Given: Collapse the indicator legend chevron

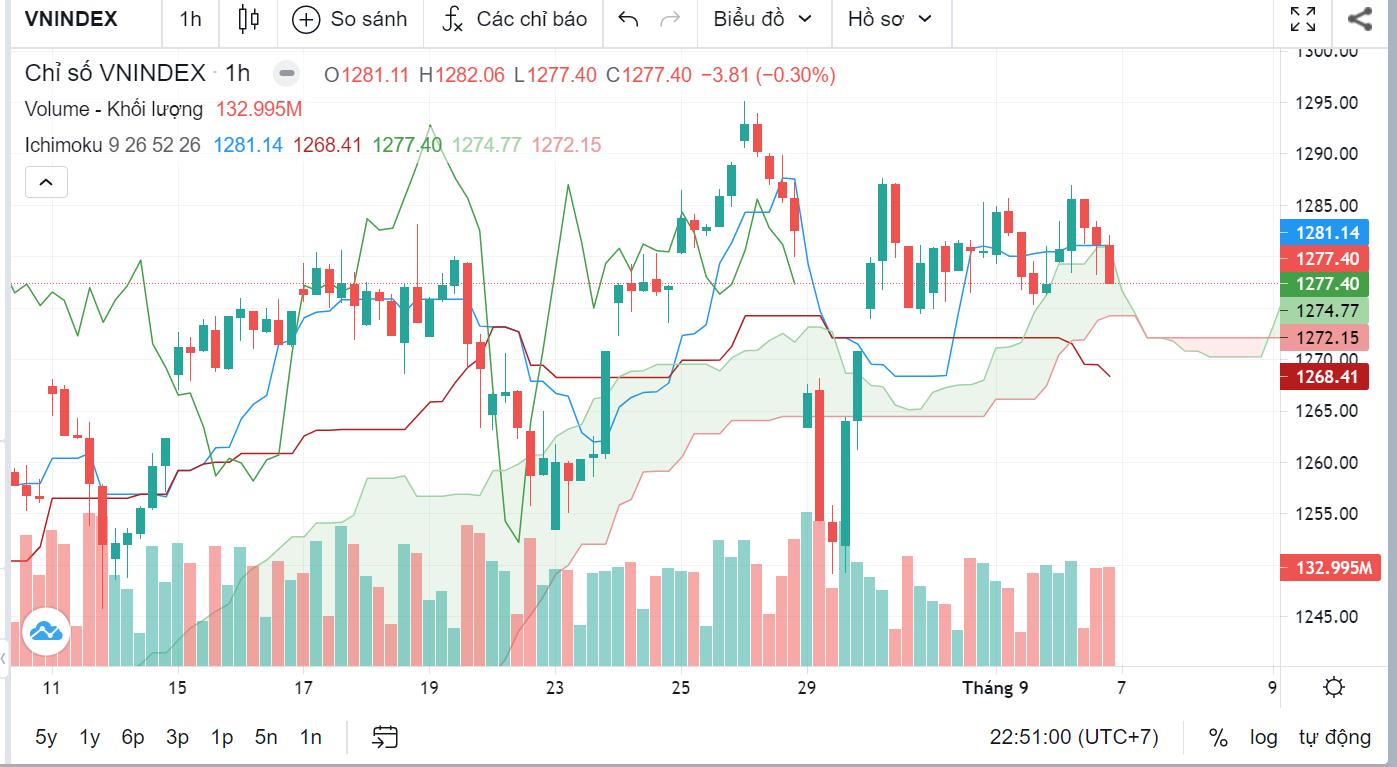Looking at the screenshot, I should (x=46, y=183).
